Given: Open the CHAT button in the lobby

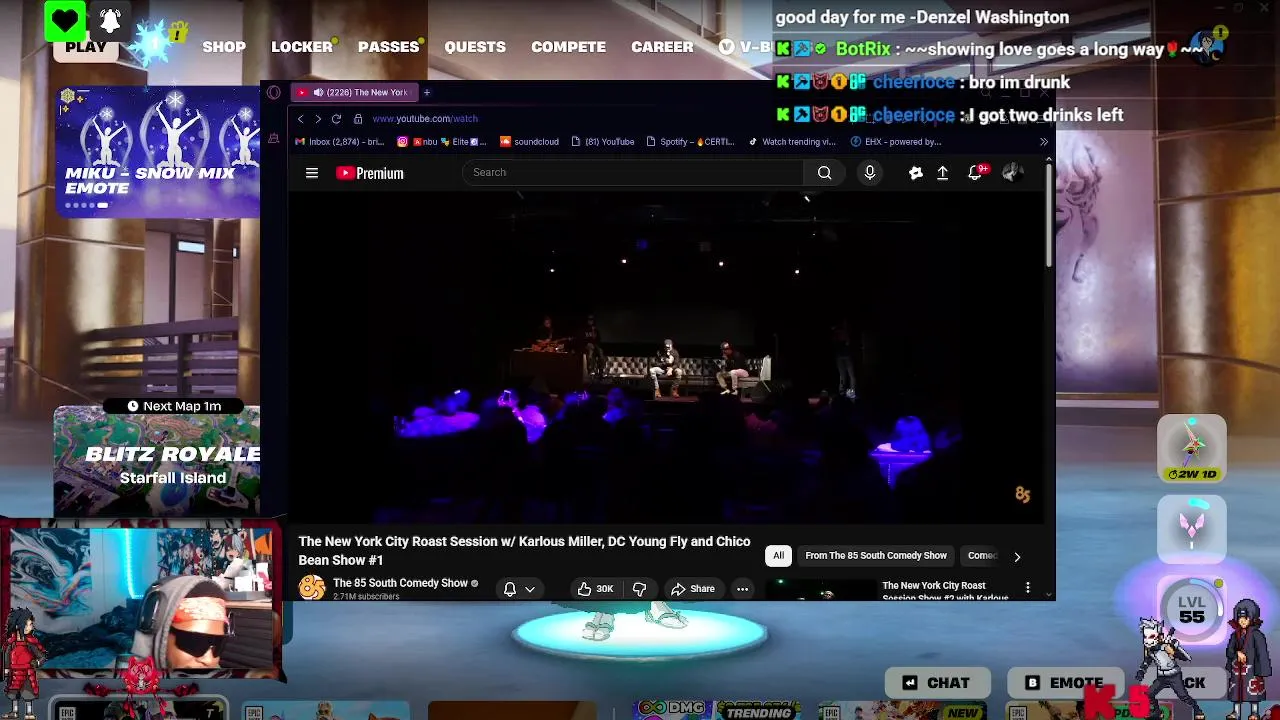Looking at the screenshot, I should tap(936, 683).
